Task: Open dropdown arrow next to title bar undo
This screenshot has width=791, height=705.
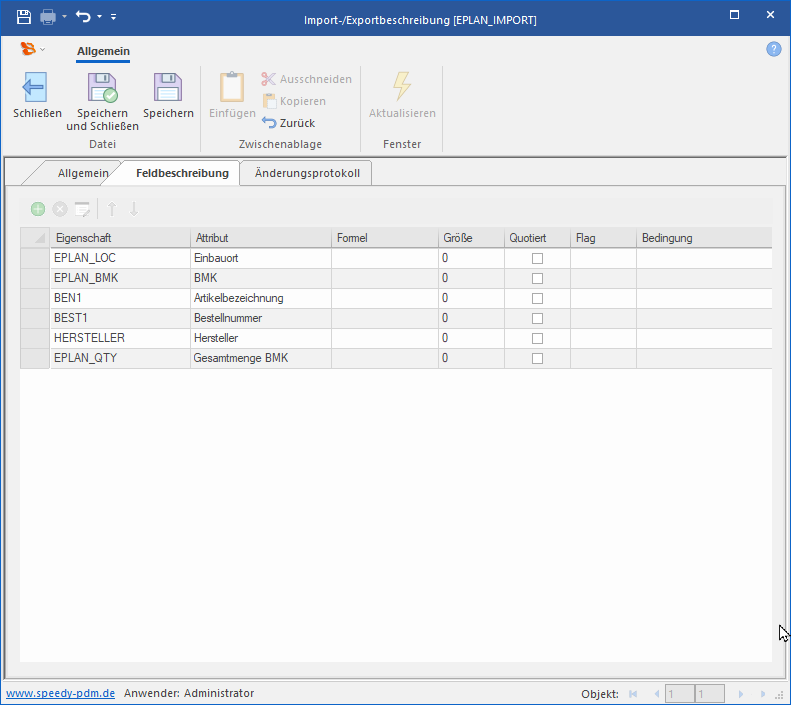Action: tap(99, 17)
